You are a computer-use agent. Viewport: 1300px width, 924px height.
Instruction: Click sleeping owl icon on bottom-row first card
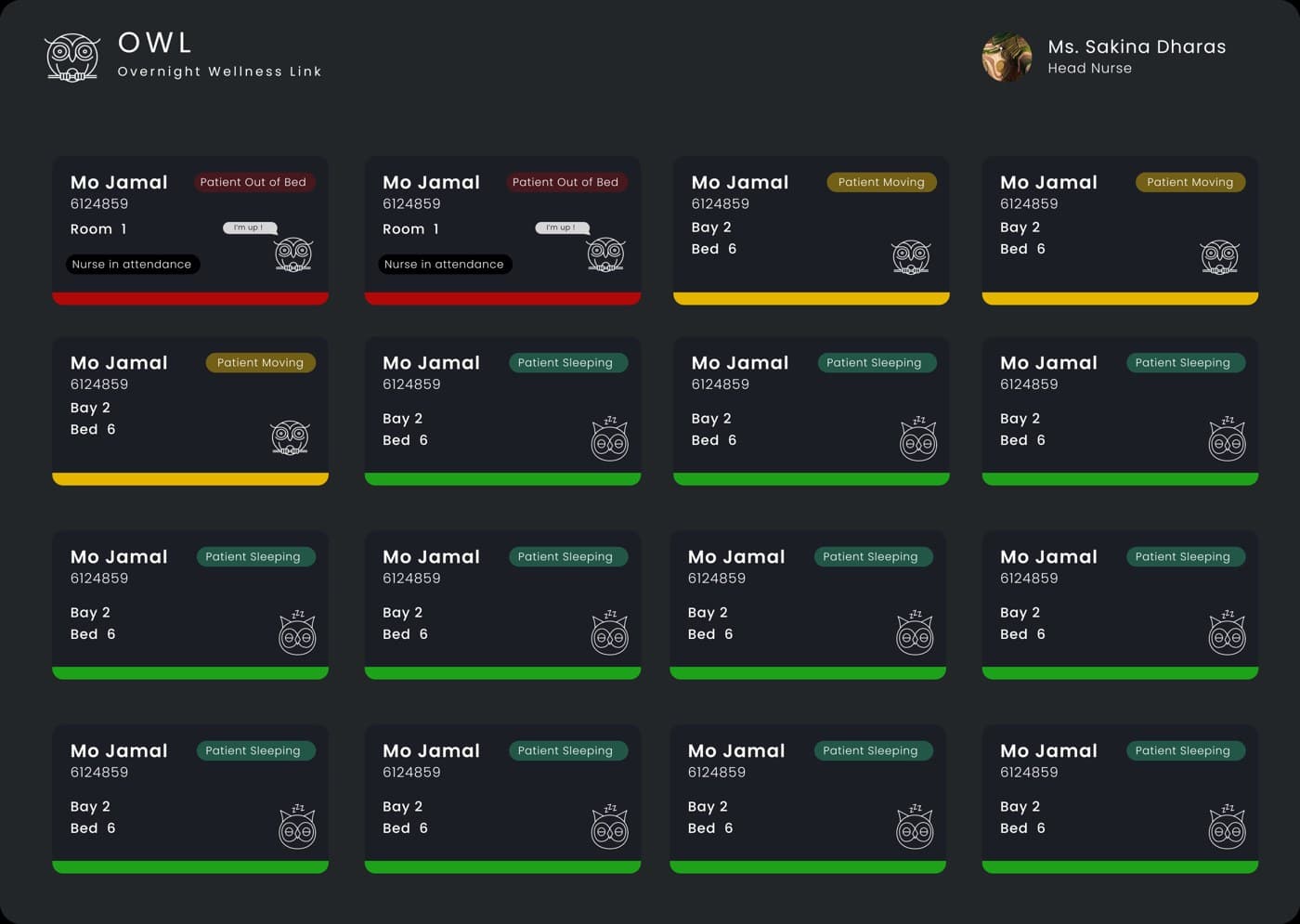click(x=297, y=826)
